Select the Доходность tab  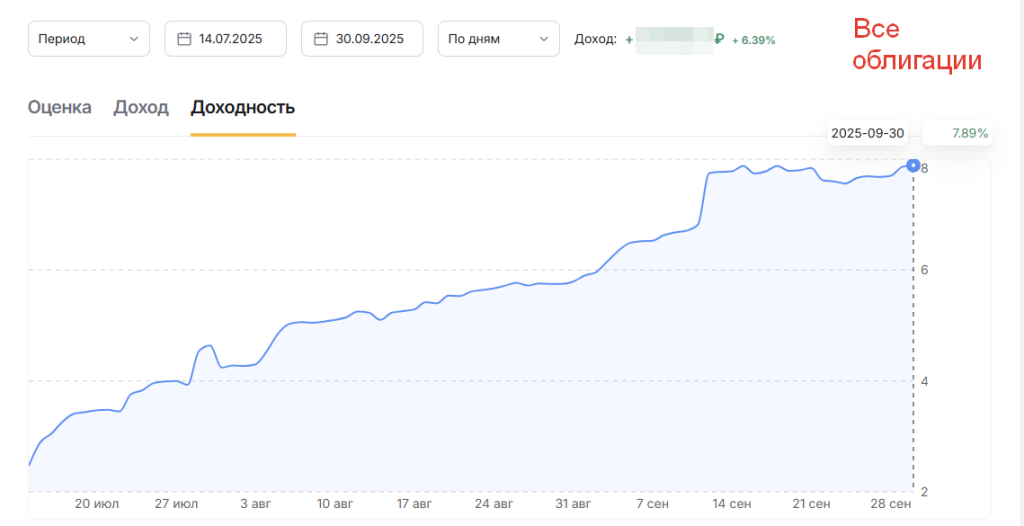(x=243, y=108)
